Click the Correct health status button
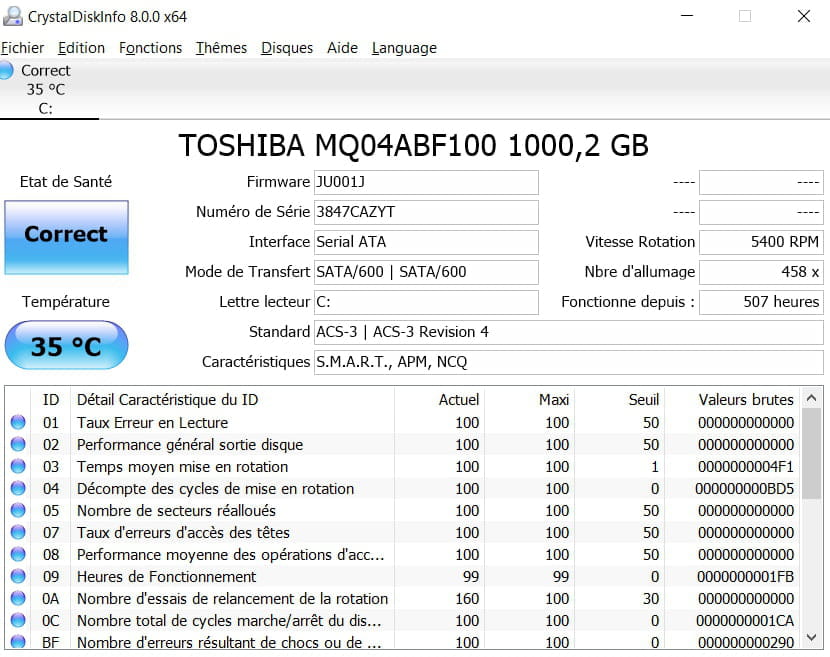The image size is (830, 657). [67, 237]
